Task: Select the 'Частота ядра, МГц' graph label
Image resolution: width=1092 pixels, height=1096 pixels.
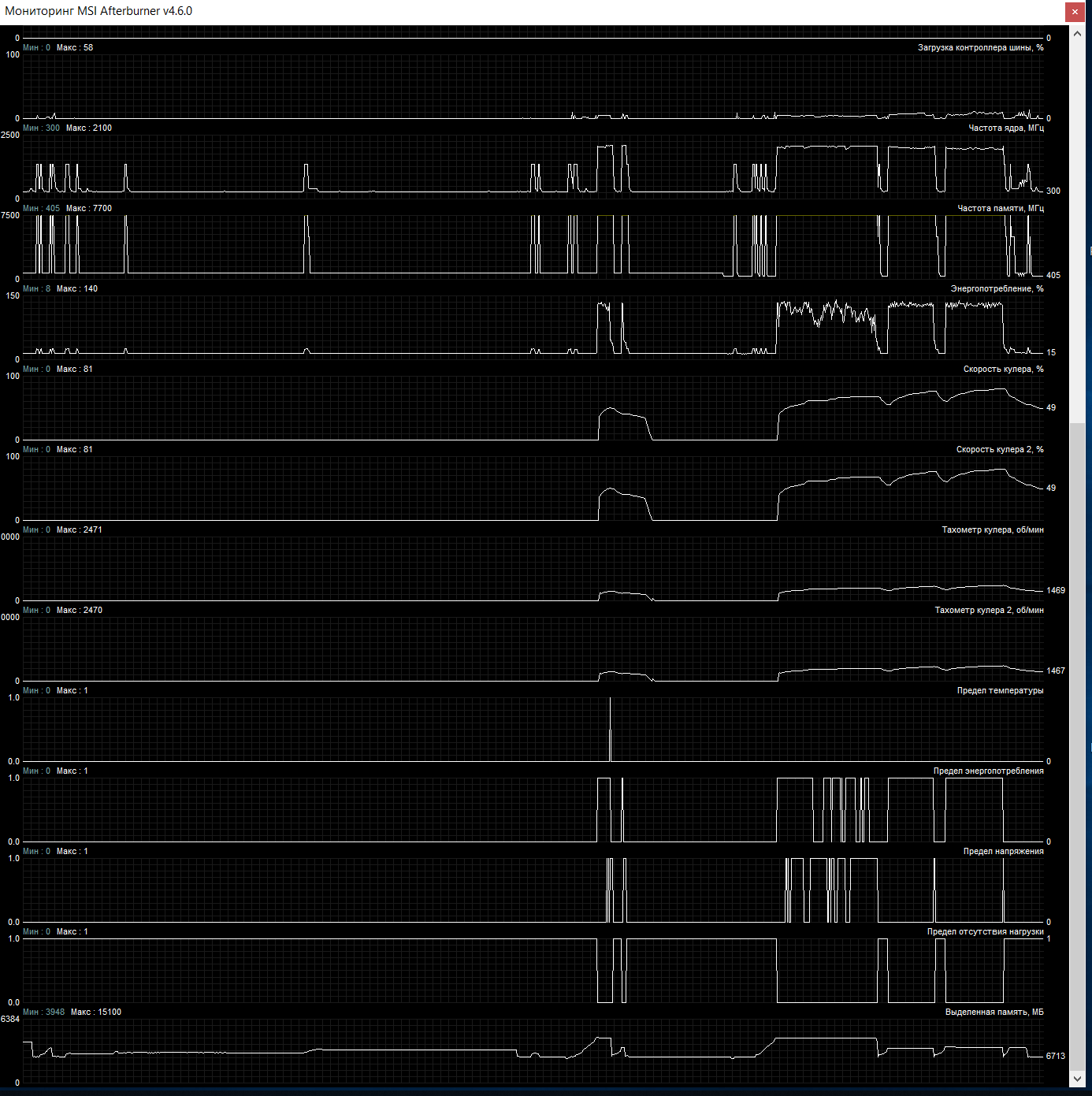Action: pos(1005,128)
